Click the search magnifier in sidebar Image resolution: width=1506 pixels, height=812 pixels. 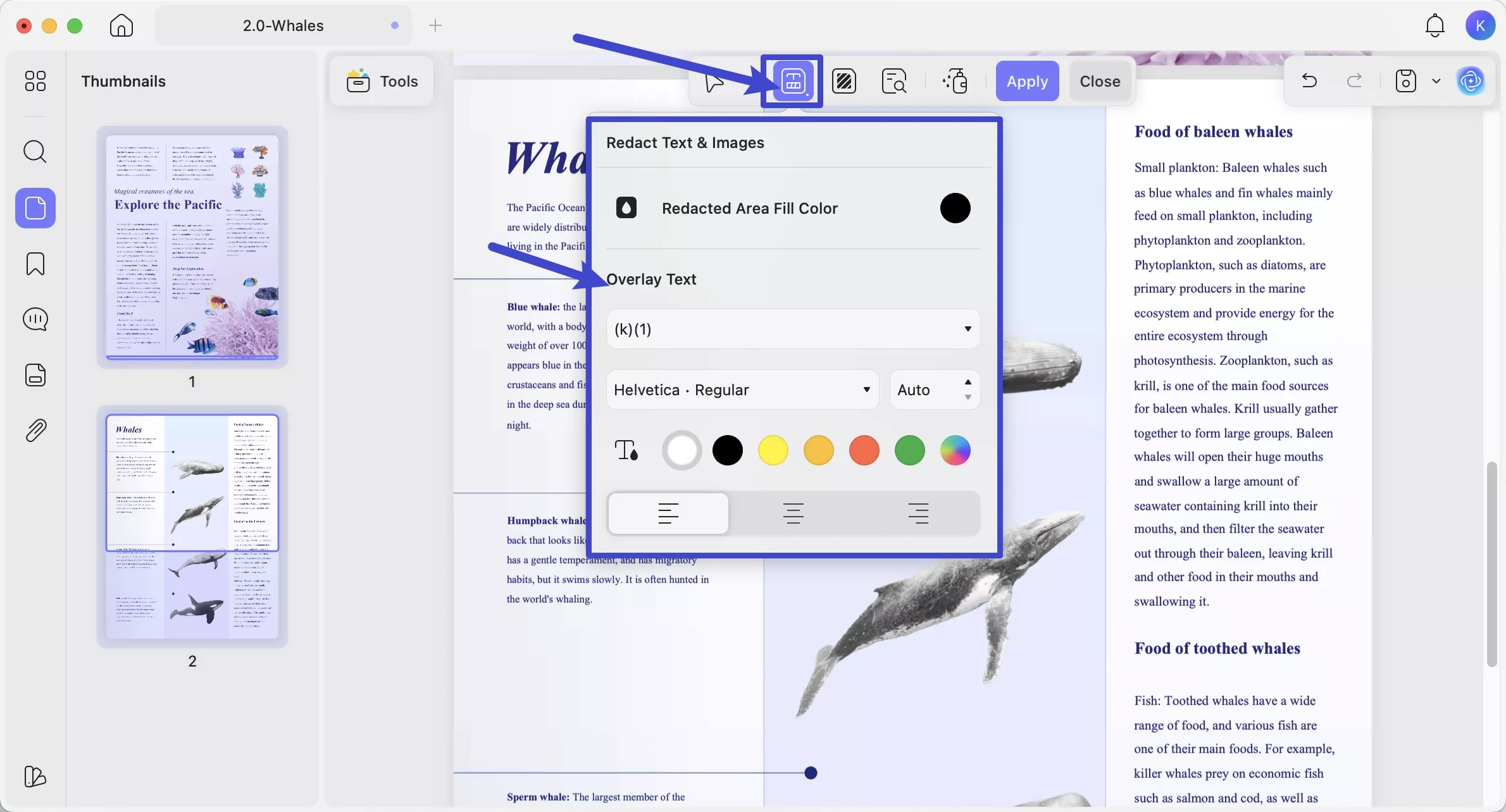click(35, 152)
